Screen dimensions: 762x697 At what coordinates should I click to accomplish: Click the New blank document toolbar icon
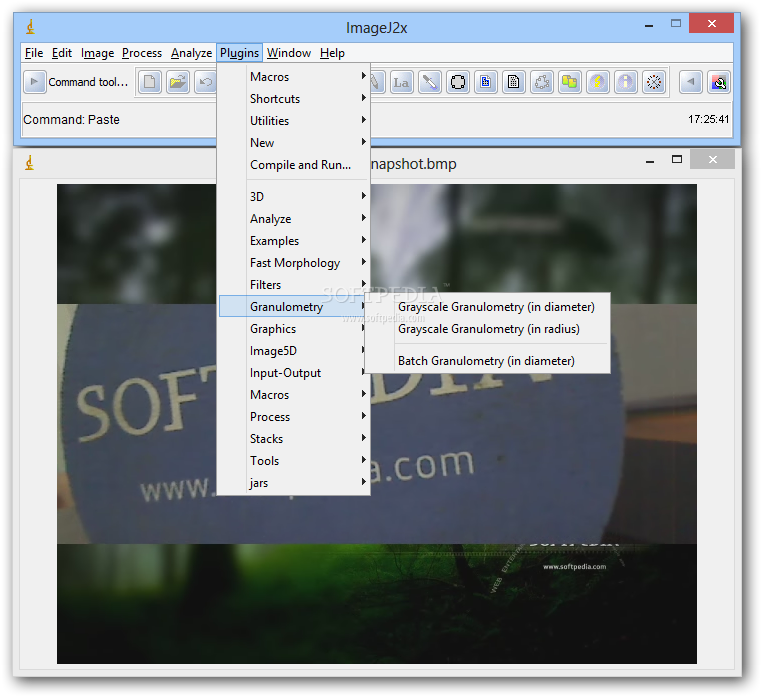[150, 82]
